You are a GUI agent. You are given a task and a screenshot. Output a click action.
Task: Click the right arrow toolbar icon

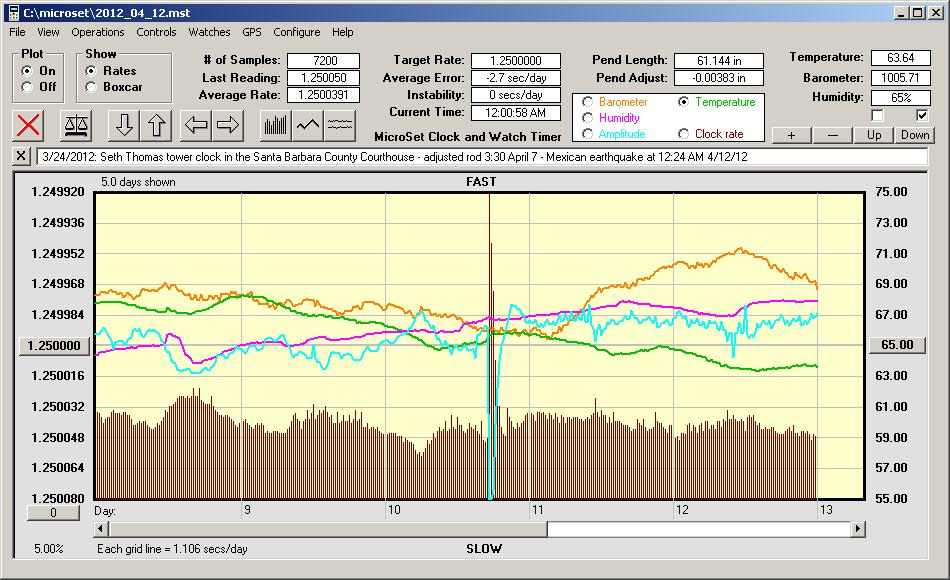point(228,125)
